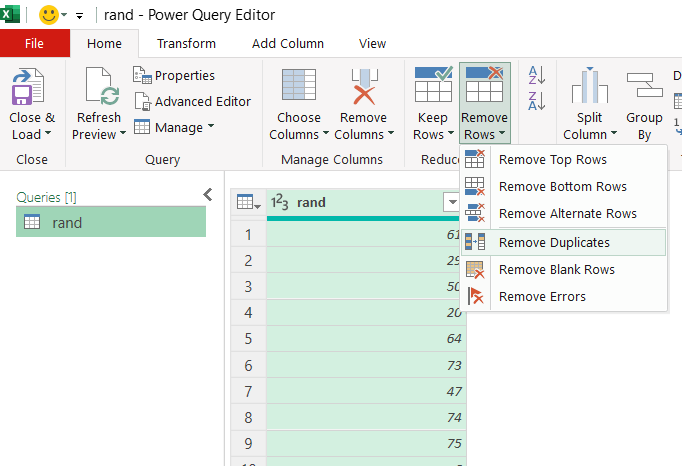
Task: Sort ascending with the A-Z icon
Action: [x=537, y=76]
